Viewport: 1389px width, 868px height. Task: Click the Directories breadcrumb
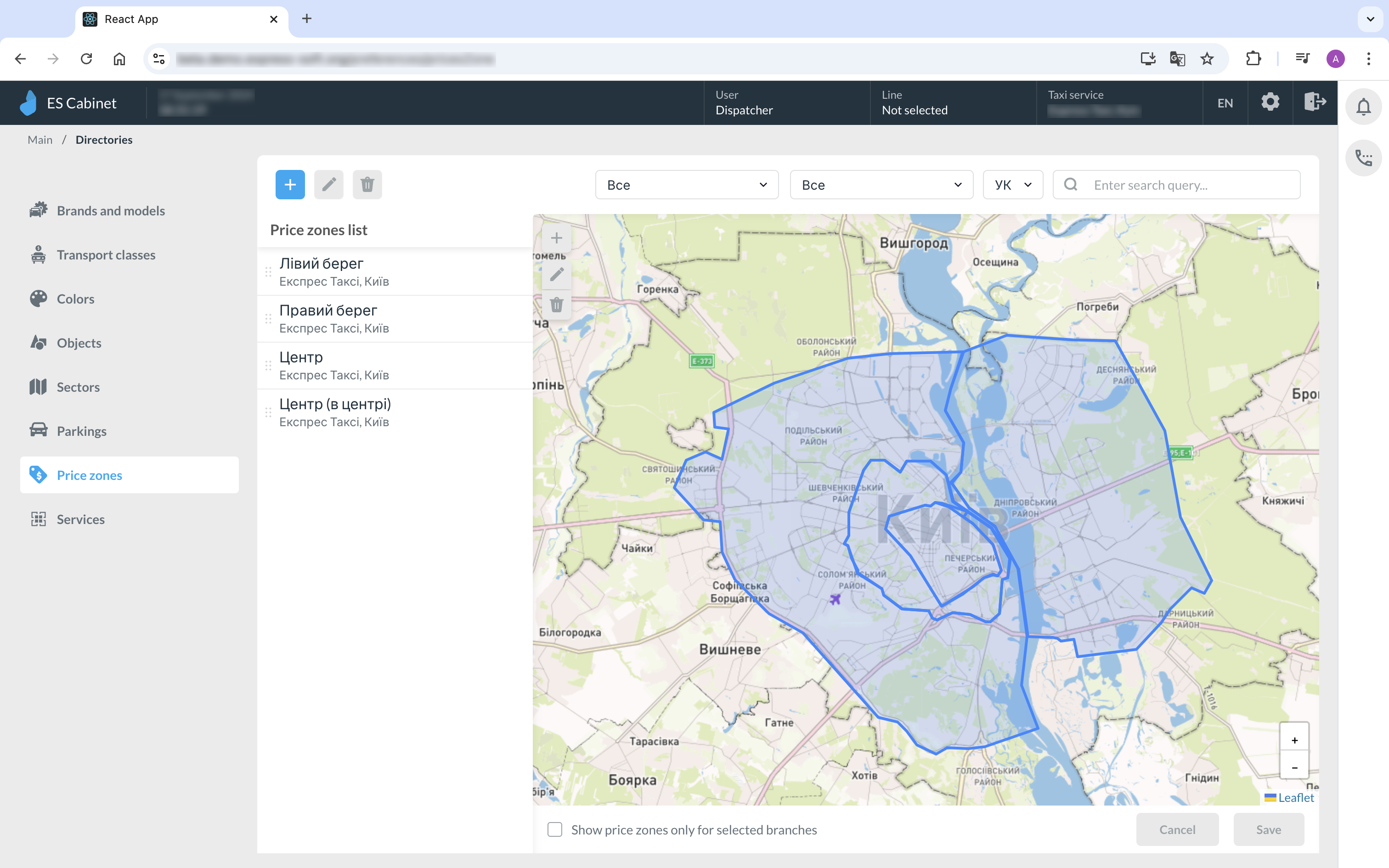click(104, 140)
